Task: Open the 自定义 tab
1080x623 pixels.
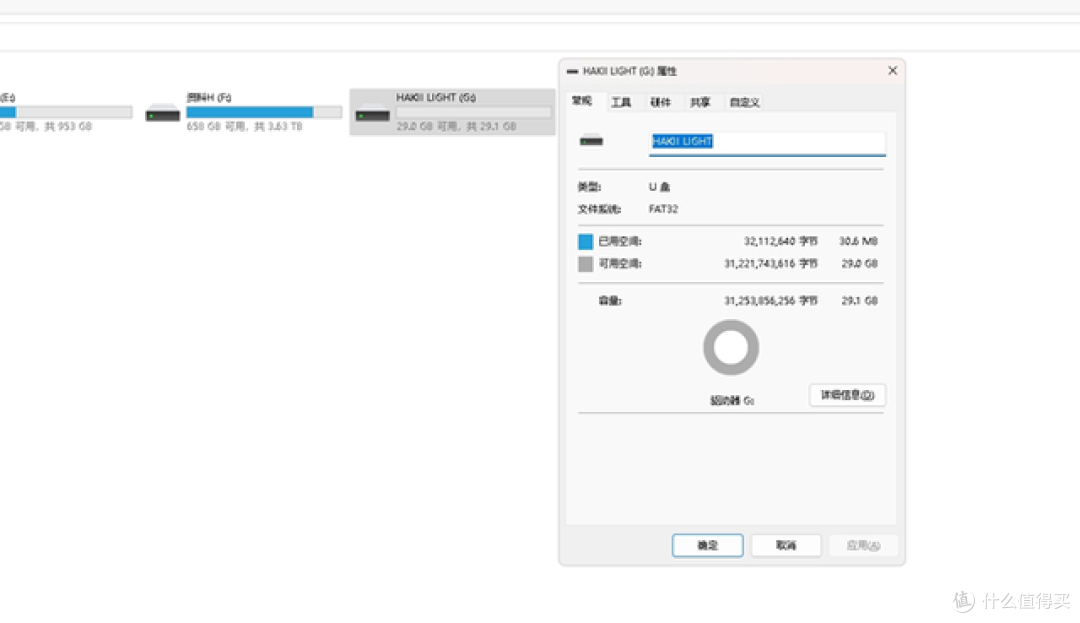Action: click(x=745, y=103)
